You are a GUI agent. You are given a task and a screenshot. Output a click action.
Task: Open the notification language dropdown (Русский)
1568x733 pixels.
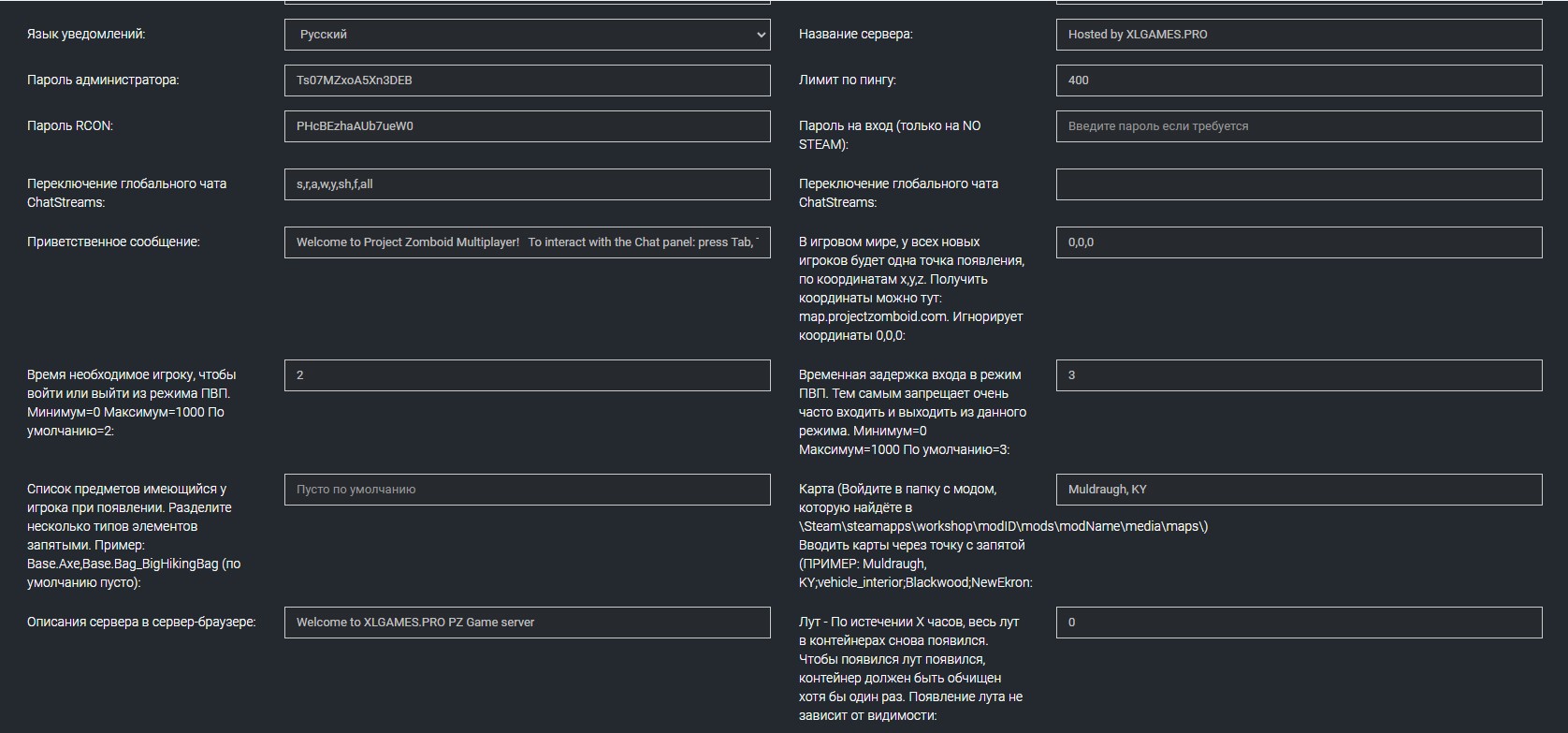pos(527,35)
